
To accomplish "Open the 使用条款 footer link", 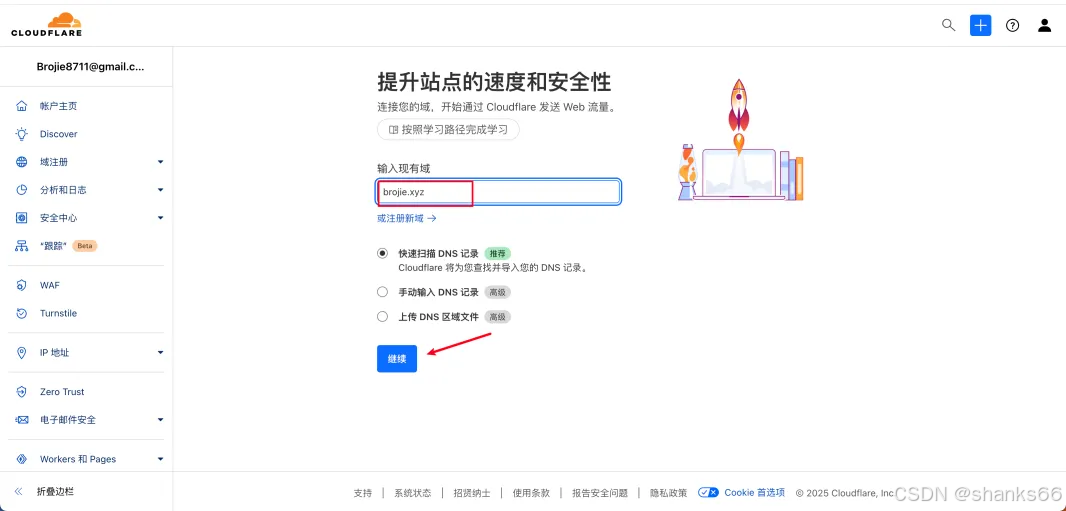I will tap(531, 493).
